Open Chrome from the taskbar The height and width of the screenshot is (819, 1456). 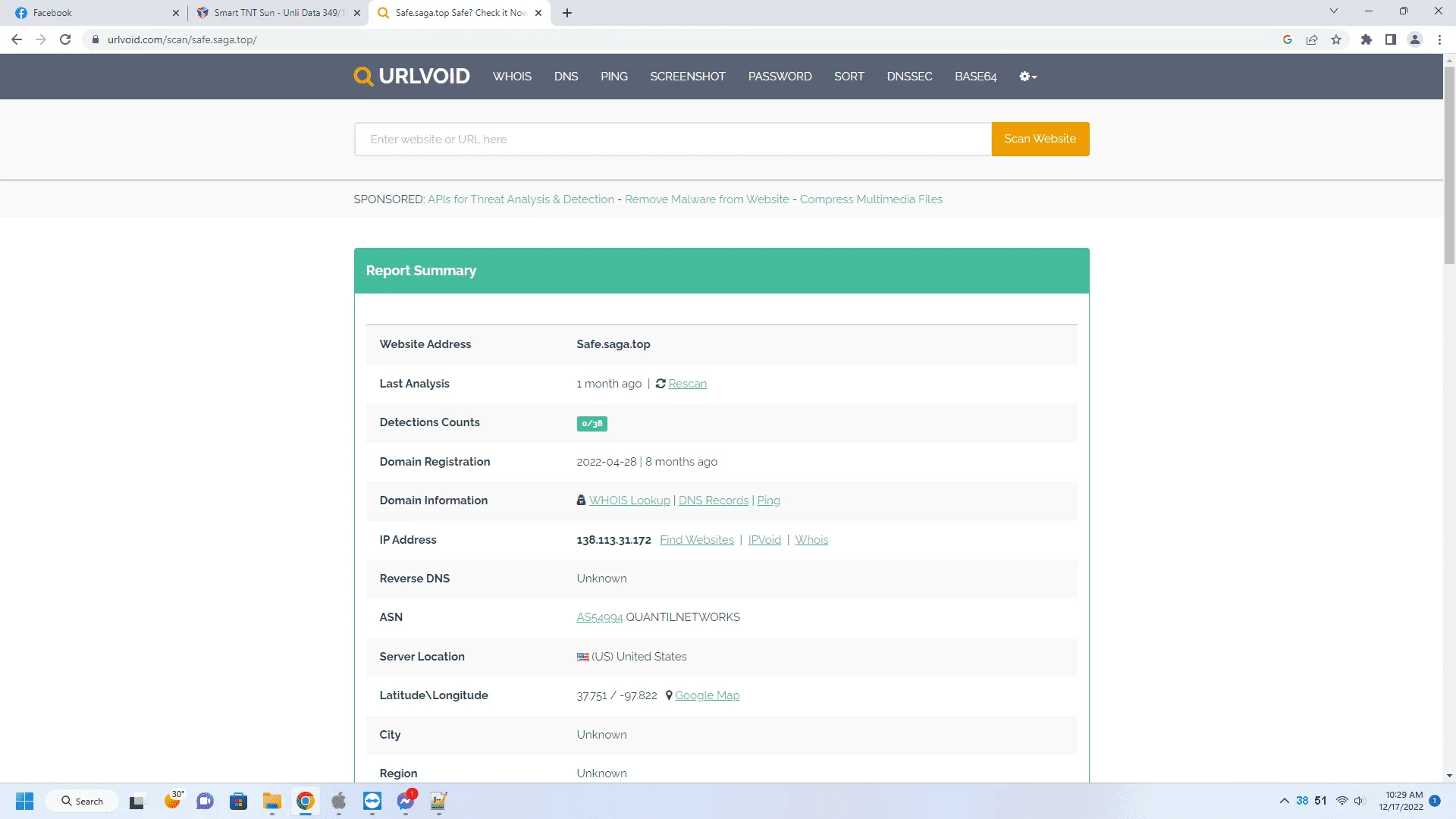[306, 802]
